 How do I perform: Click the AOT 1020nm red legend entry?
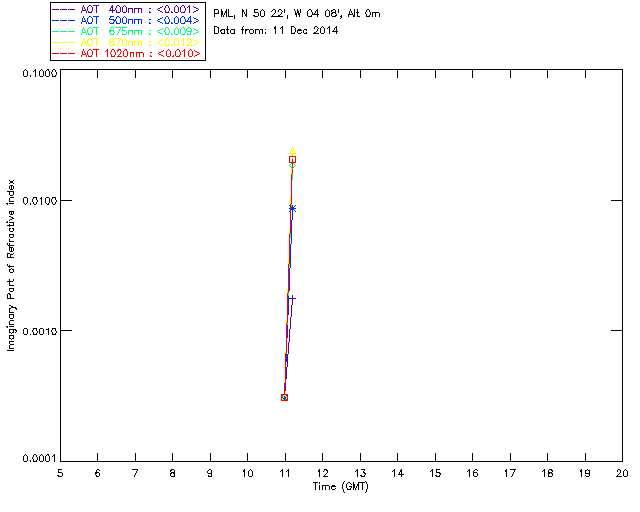pos(126,53)
